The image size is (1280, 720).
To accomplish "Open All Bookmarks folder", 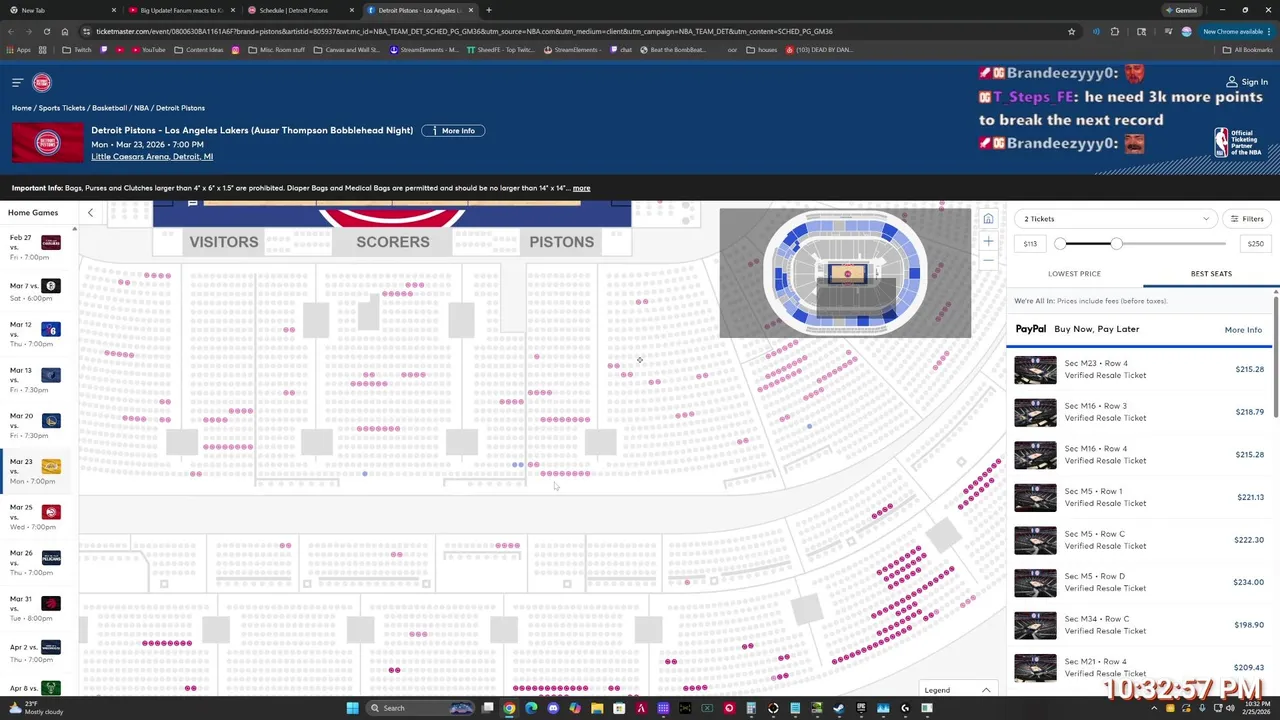I will [x=1248, y=49].
